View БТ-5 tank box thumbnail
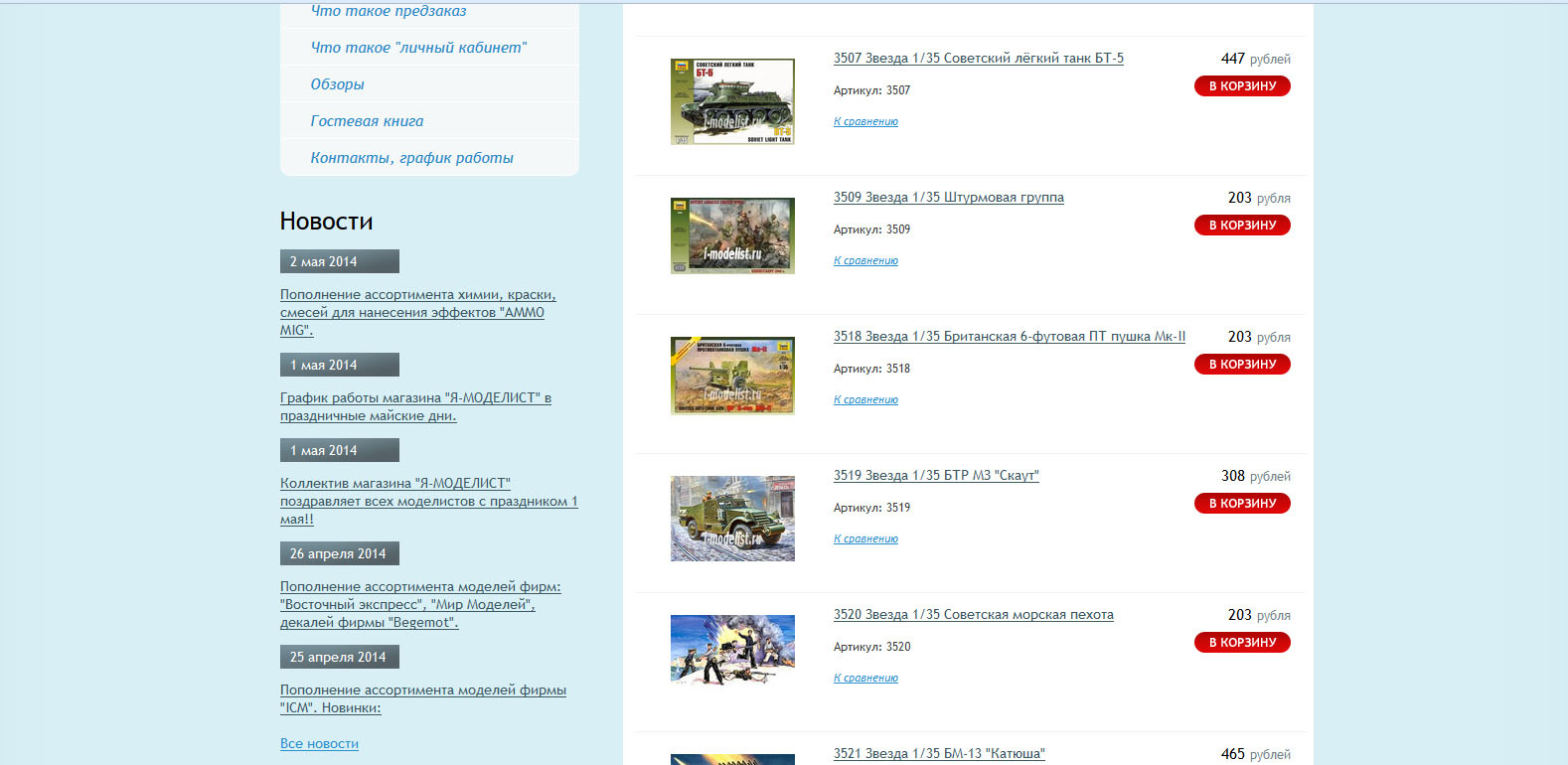Viewport: 1568px width, 765px height. (732, 101)
